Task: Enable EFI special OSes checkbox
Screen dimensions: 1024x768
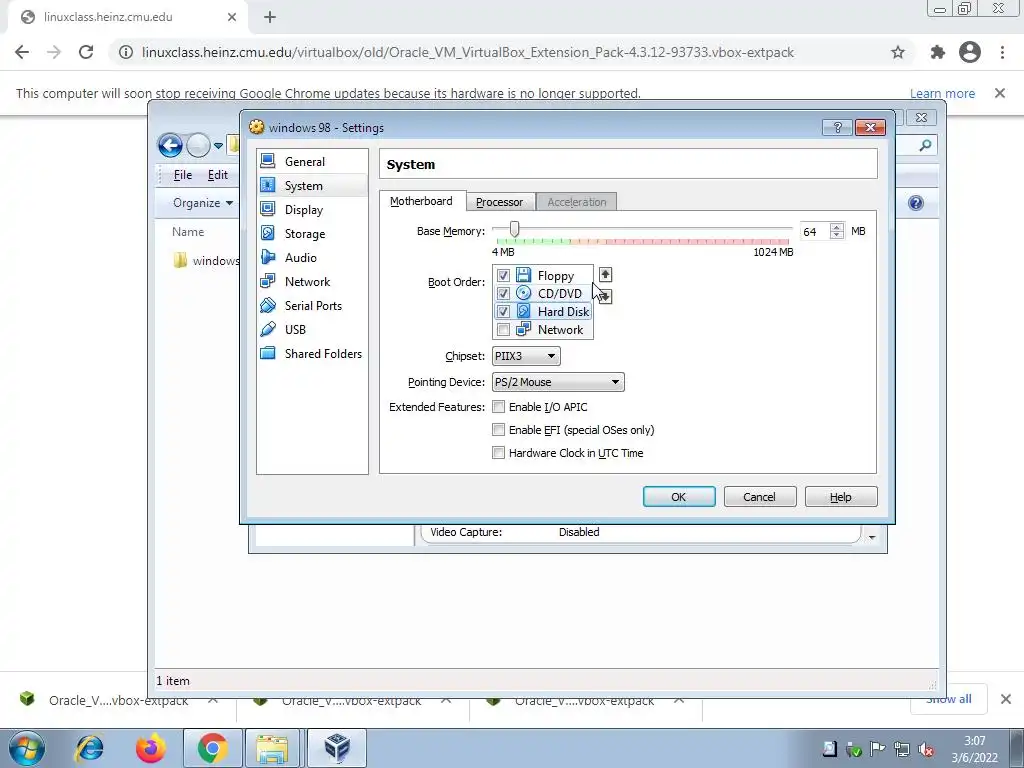Action: (x=498, y=430)
